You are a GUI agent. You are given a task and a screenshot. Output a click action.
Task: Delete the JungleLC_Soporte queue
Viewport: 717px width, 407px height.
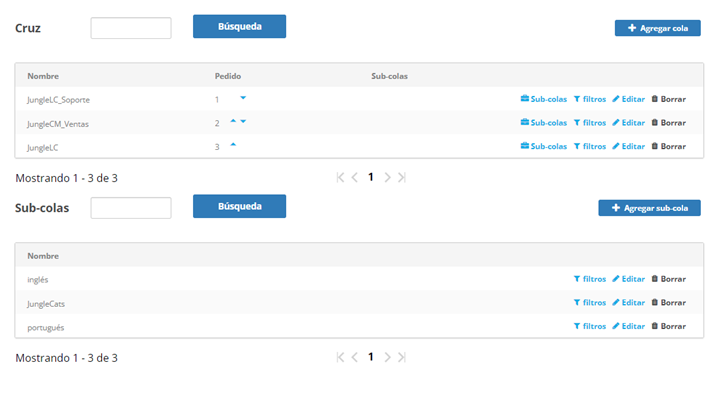[669, 99]
